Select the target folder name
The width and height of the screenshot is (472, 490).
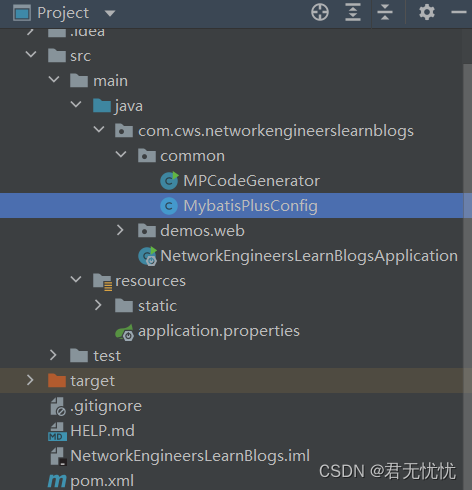click(x=92, y=381)
